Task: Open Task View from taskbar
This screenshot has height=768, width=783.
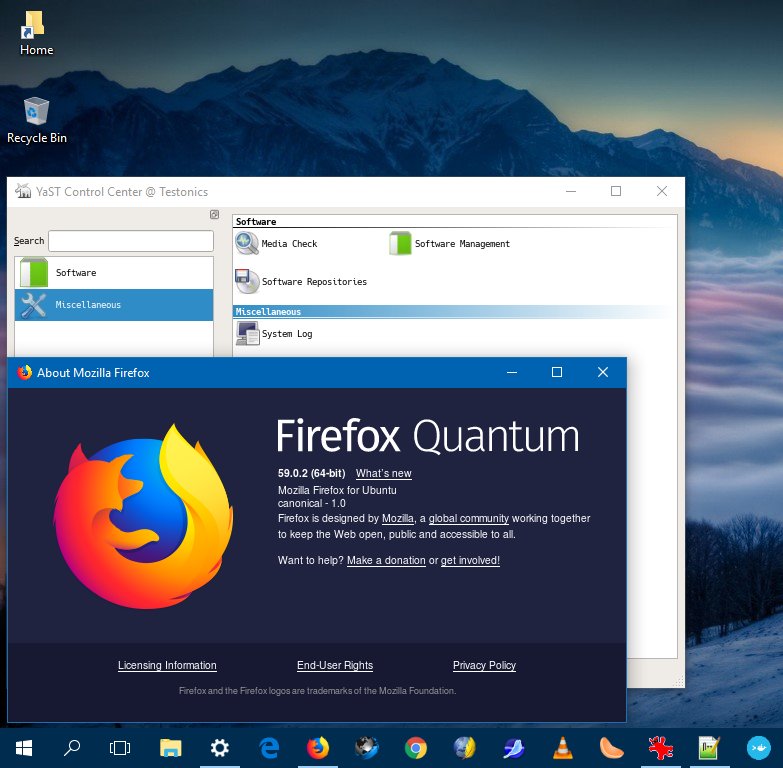Action: [120, 748]
